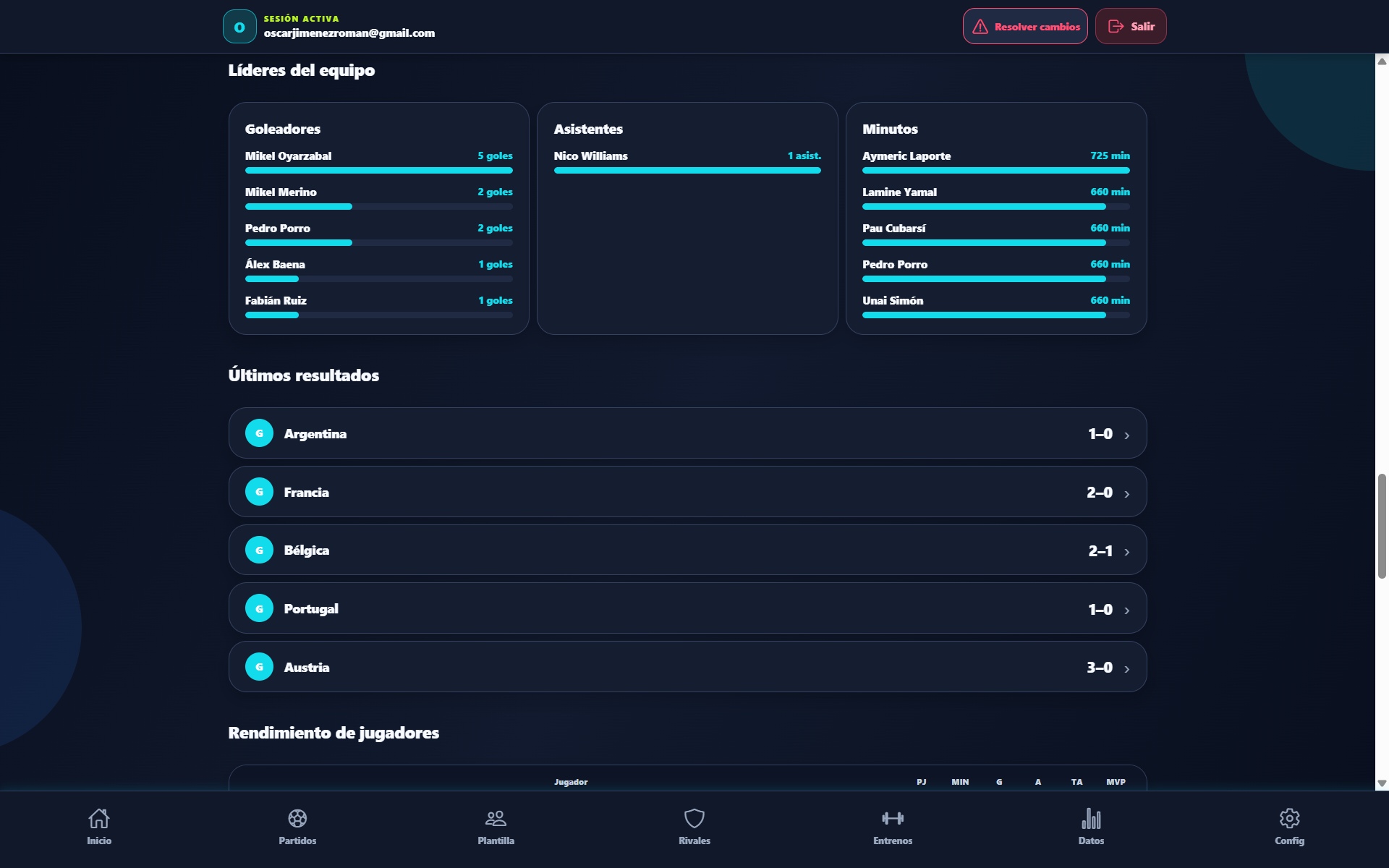
Task: Open the Config gear icon
Action: coord(1289,818)
